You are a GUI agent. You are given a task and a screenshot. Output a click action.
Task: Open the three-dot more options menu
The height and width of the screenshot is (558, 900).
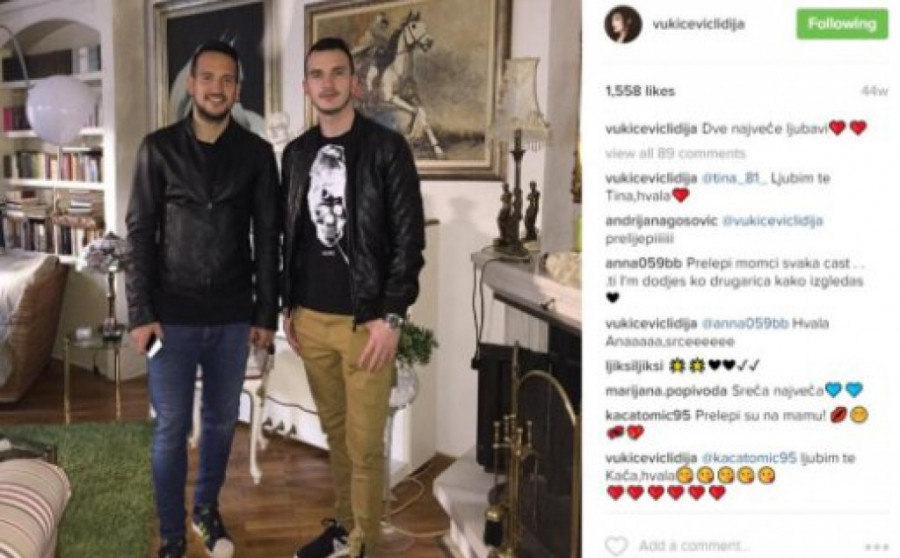tap(876, 547)
